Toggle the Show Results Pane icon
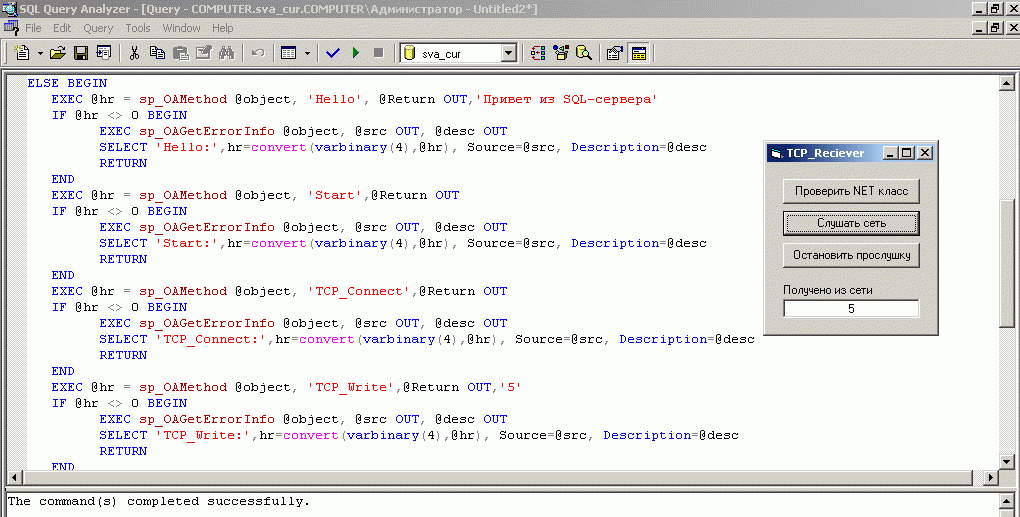This screenshot has width=1020, height=517. pos(639,53)
